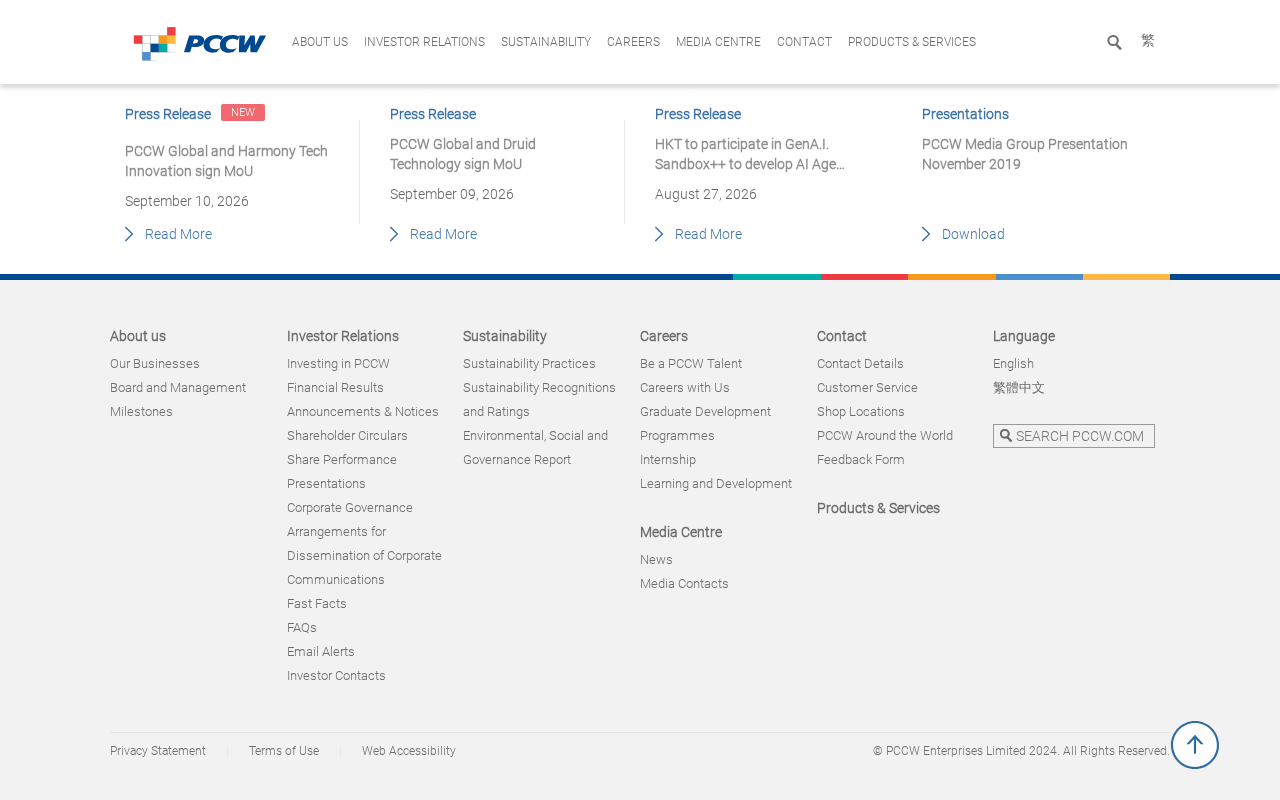Open the Investor Relations menu

click(x=424, y=42)
